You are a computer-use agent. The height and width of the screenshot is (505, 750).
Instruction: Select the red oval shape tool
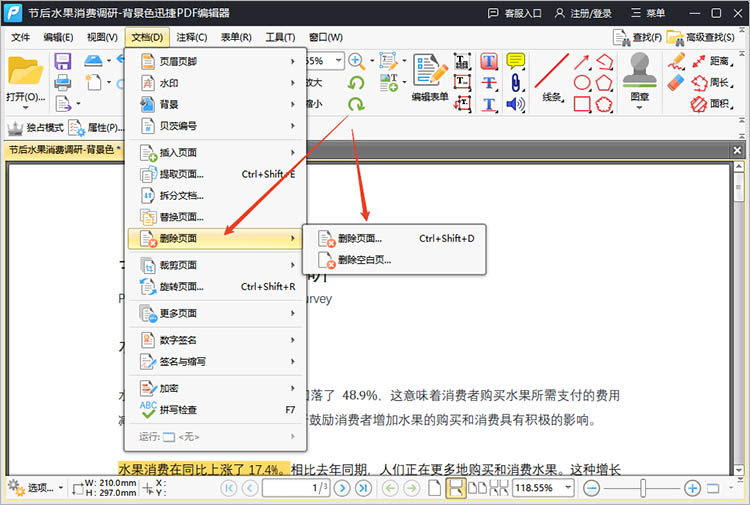click(582, 82)
